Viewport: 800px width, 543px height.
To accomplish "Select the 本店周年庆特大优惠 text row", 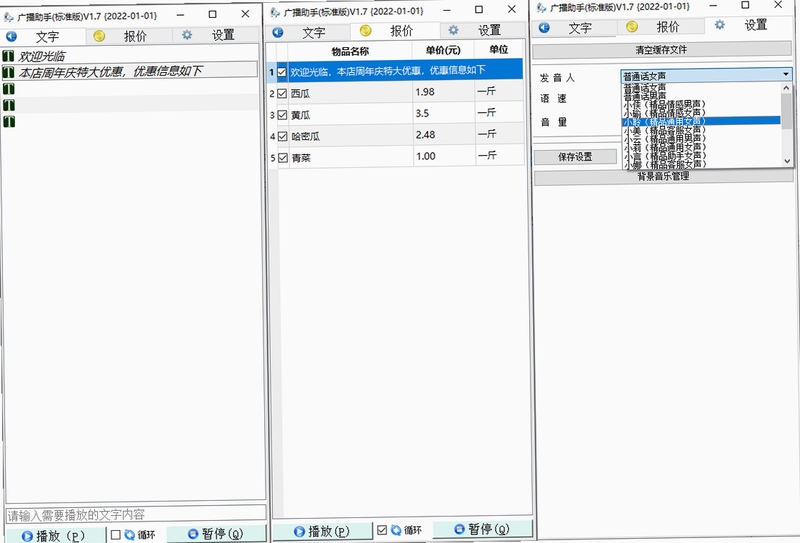I will [130, 70].
